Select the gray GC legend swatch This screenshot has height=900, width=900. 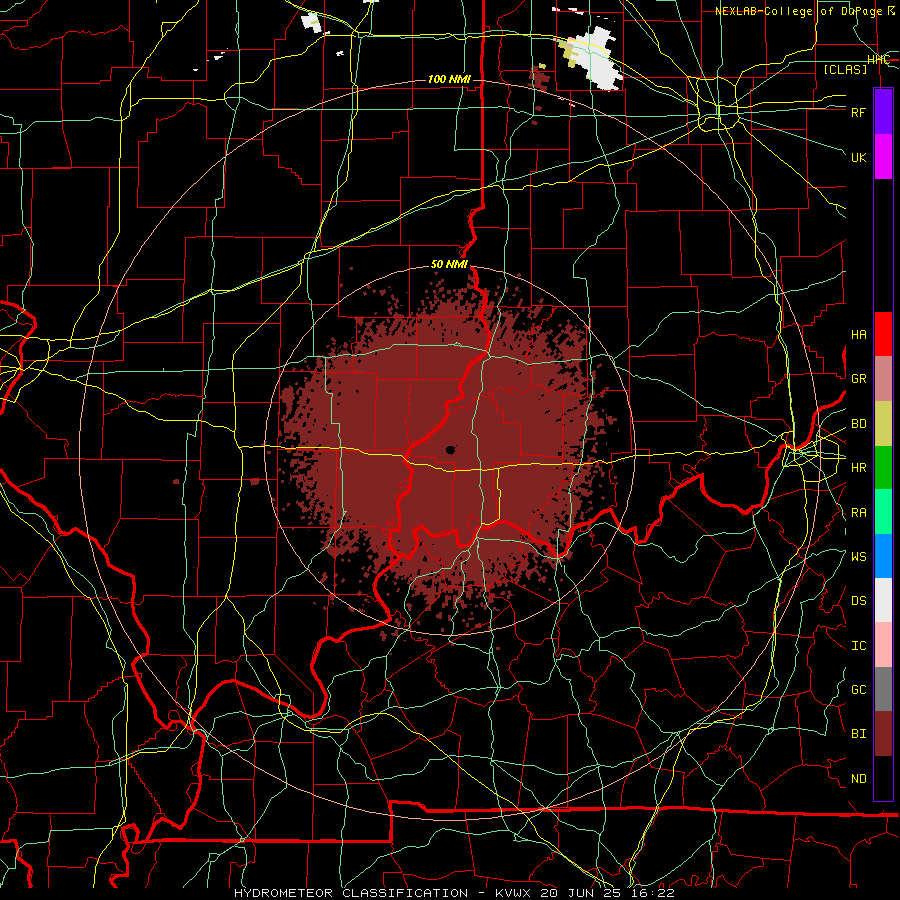click(x=883, y=689)
